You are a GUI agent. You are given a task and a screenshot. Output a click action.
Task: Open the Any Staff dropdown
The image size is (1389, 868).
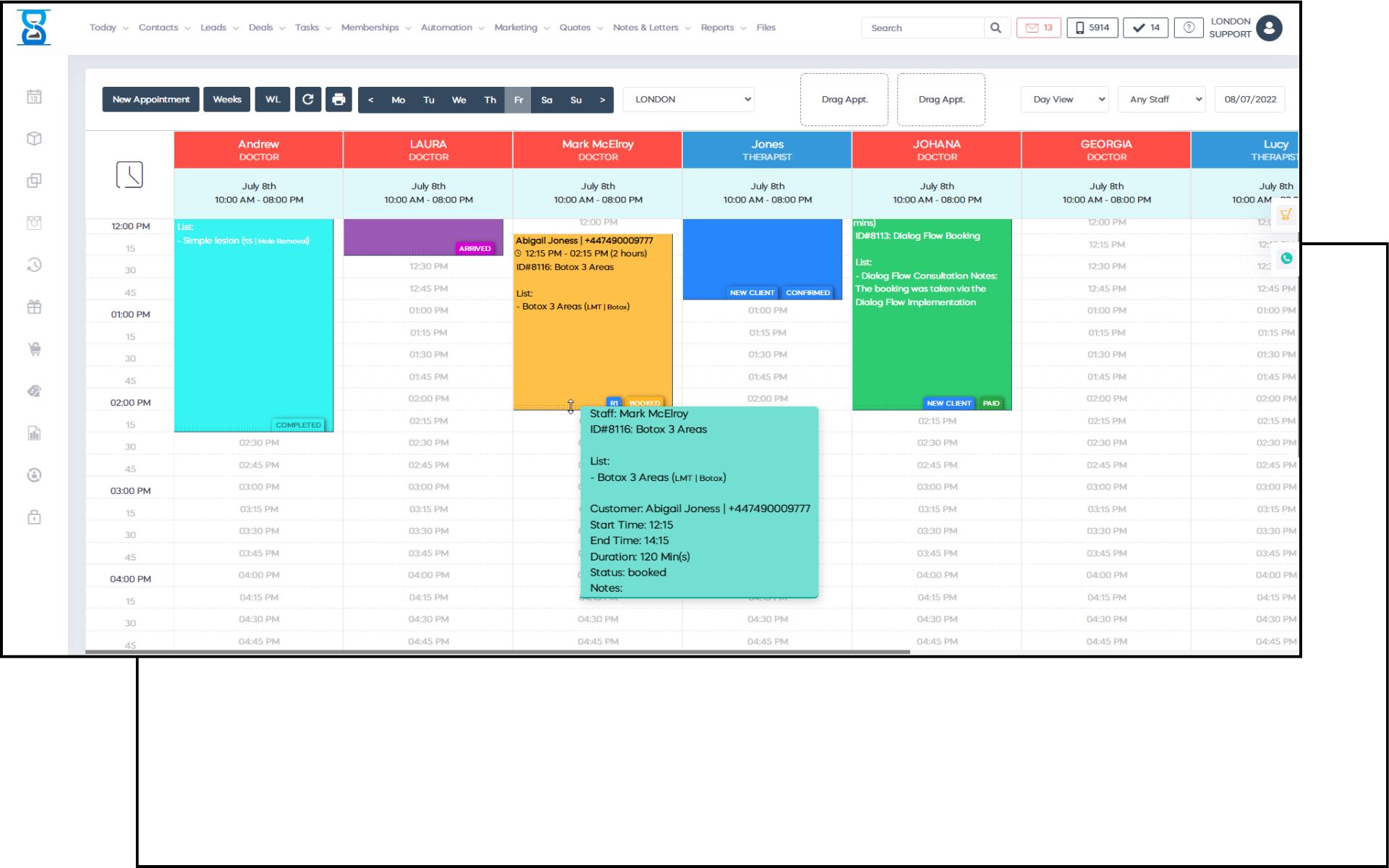[1161, 100]
